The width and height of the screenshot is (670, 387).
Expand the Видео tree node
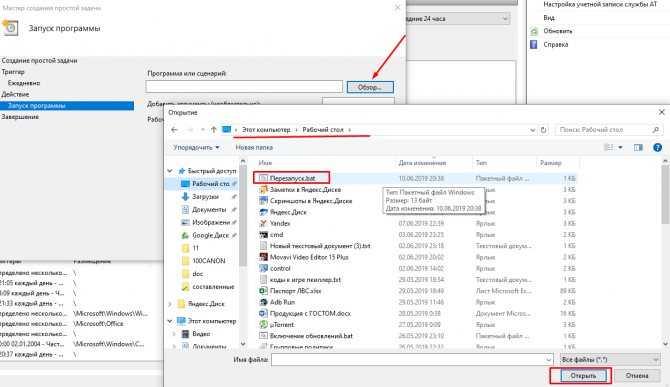click(174, 334)
